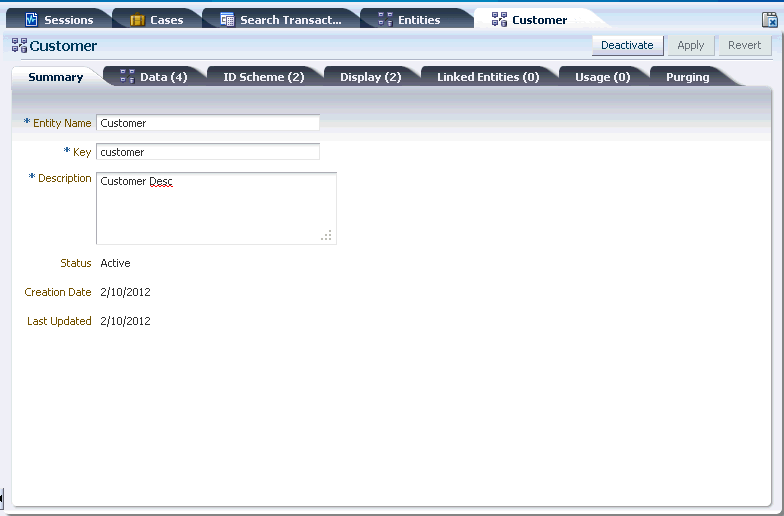Focus the Entity Name input field
This screenshot has height=516, width=784.
208,123
